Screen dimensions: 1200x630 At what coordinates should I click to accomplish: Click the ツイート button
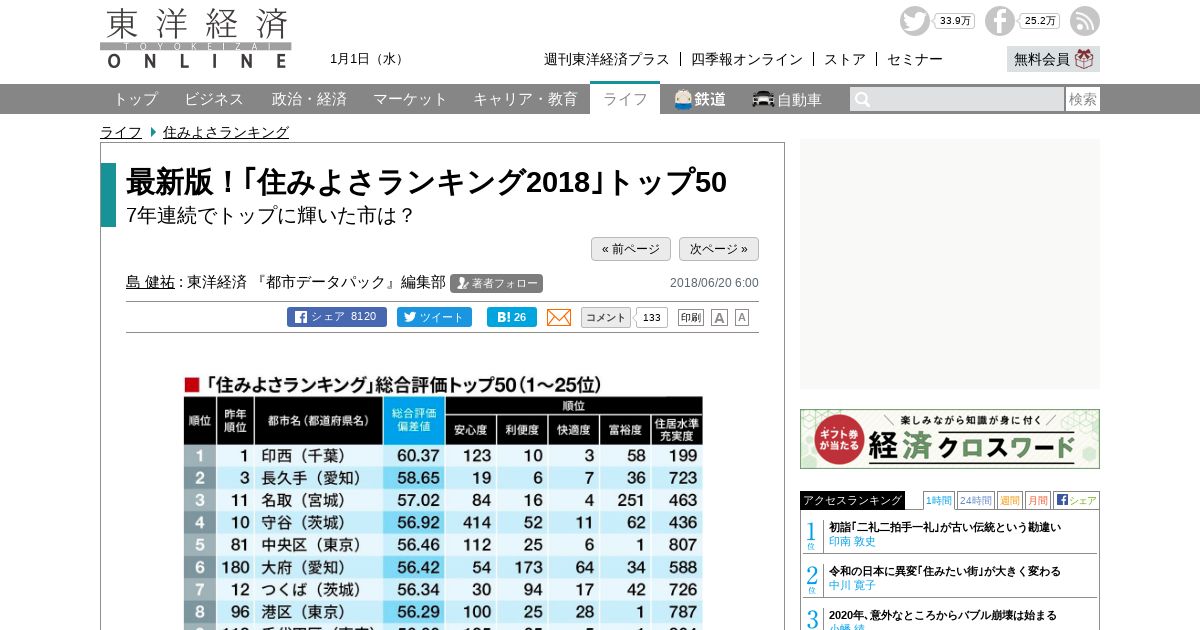434,317
